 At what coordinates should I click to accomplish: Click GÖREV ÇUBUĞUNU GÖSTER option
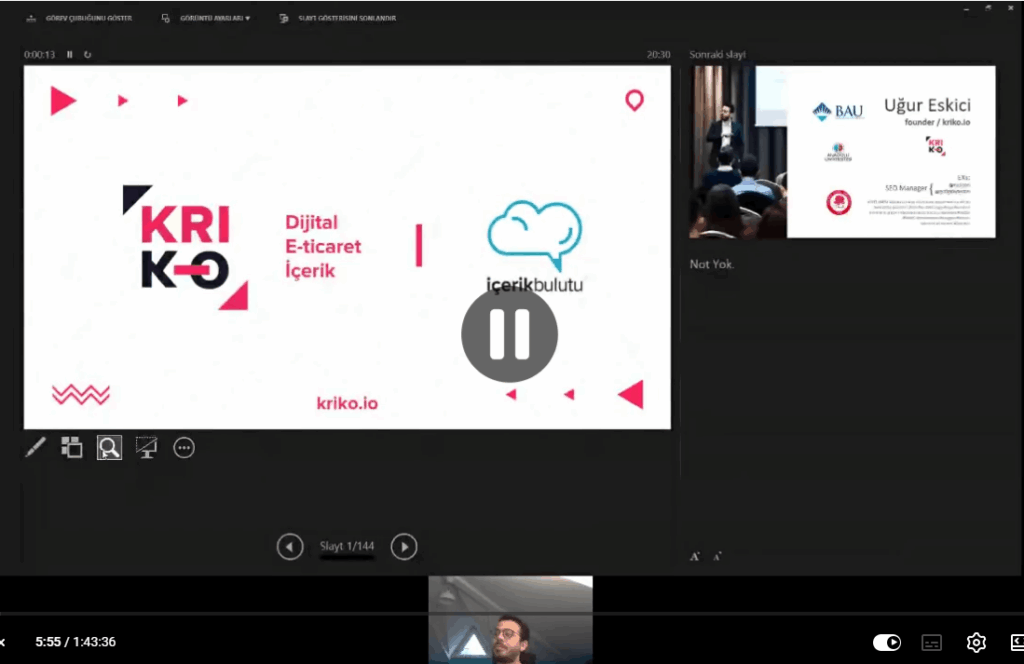tap(79, 18)
